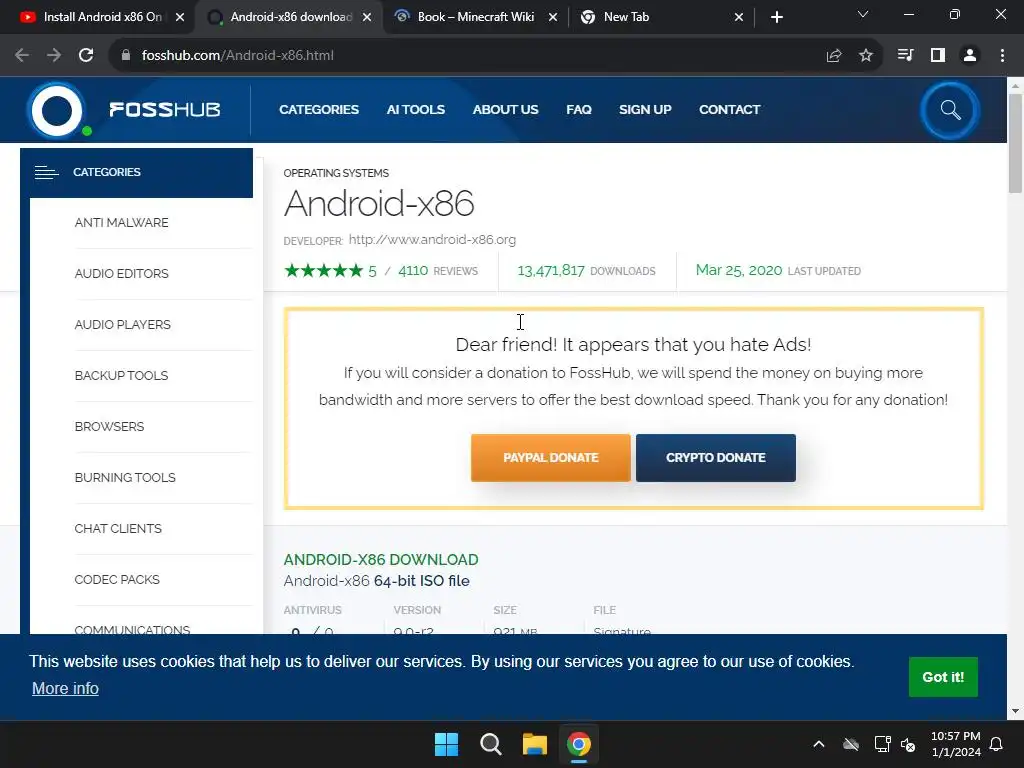
Task: Accept cookies with Got it! button
Action: coord(943,677)
